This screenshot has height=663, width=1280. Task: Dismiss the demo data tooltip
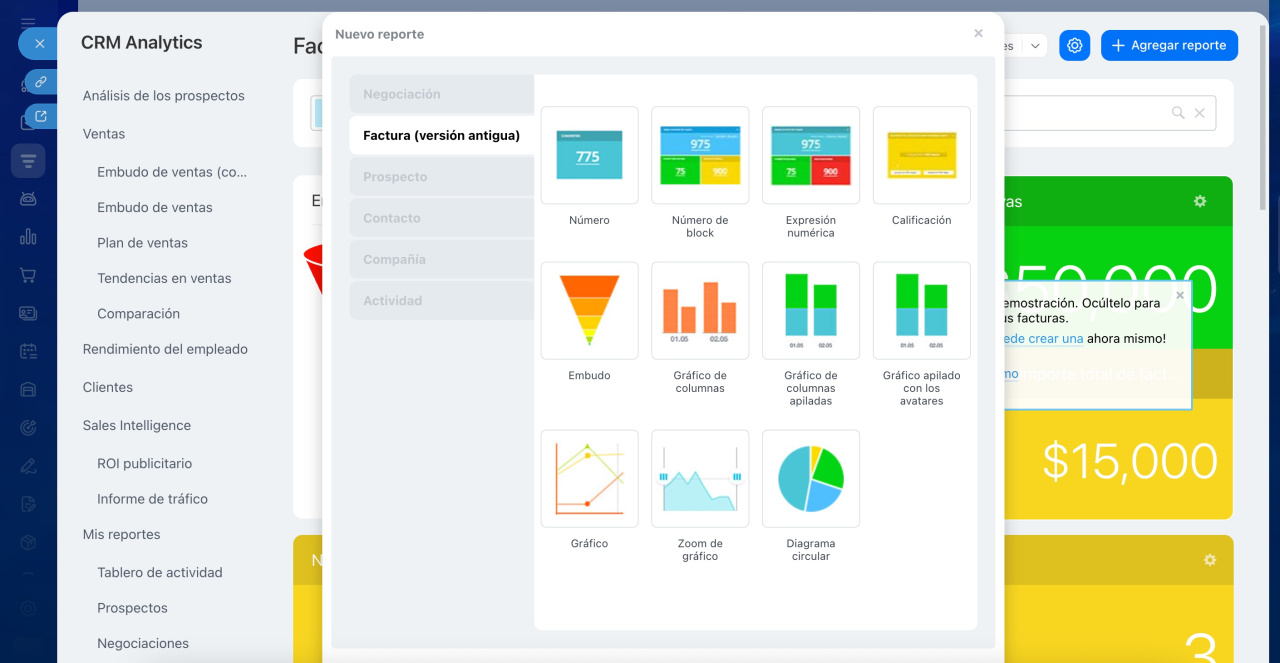pos(1180,295)
